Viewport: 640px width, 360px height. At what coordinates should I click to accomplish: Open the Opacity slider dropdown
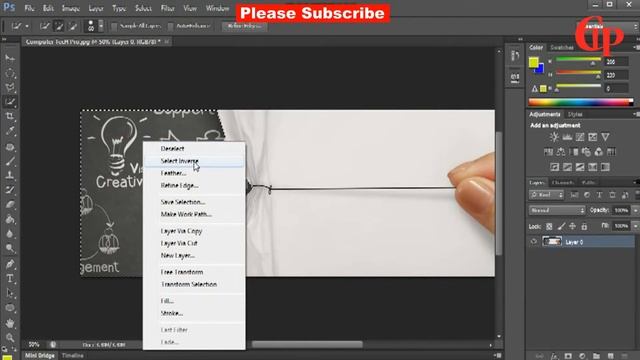tap(635, 210)
